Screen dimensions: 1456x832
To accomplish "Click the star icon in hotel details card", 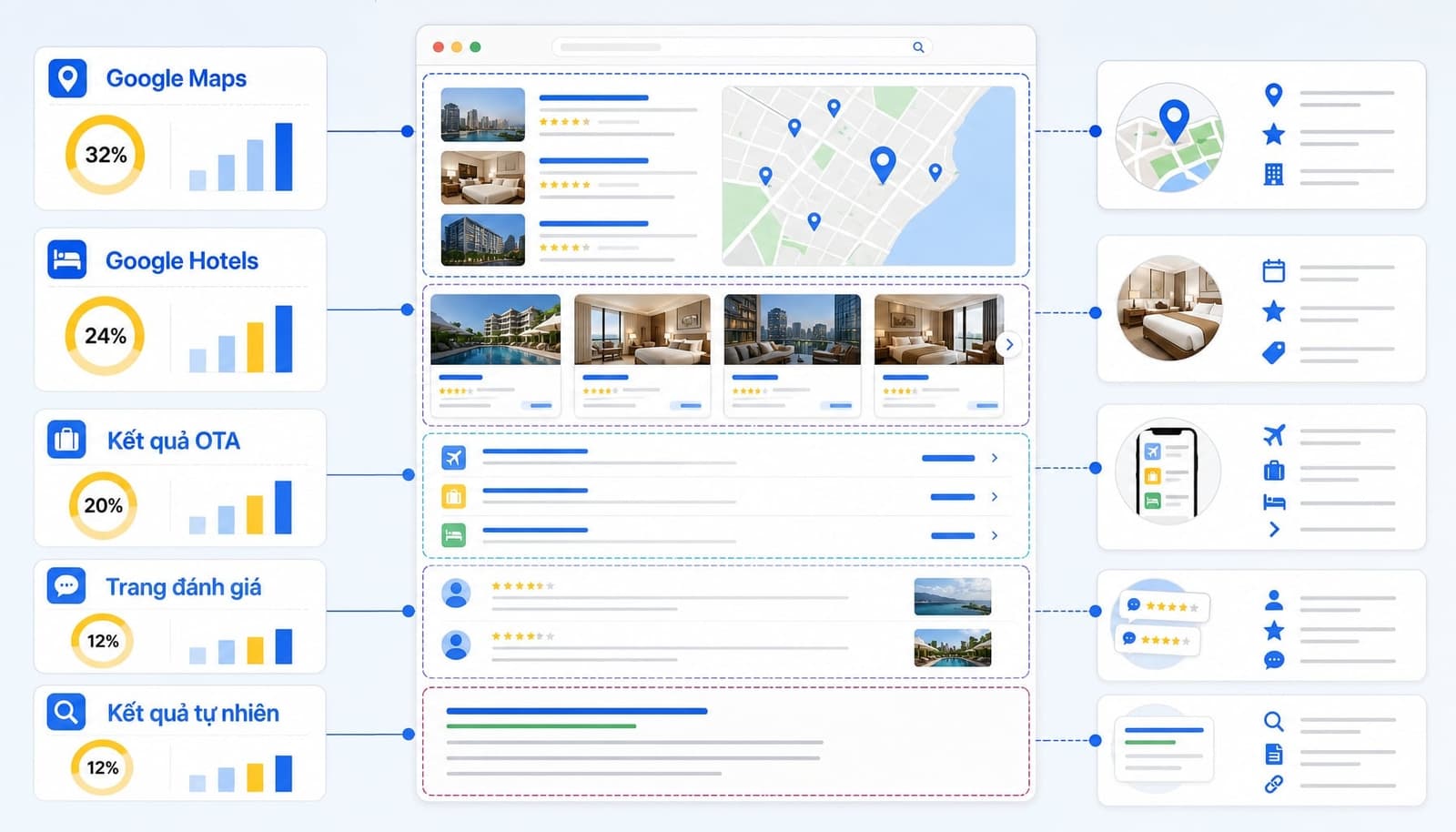I will pos(1274,311).
